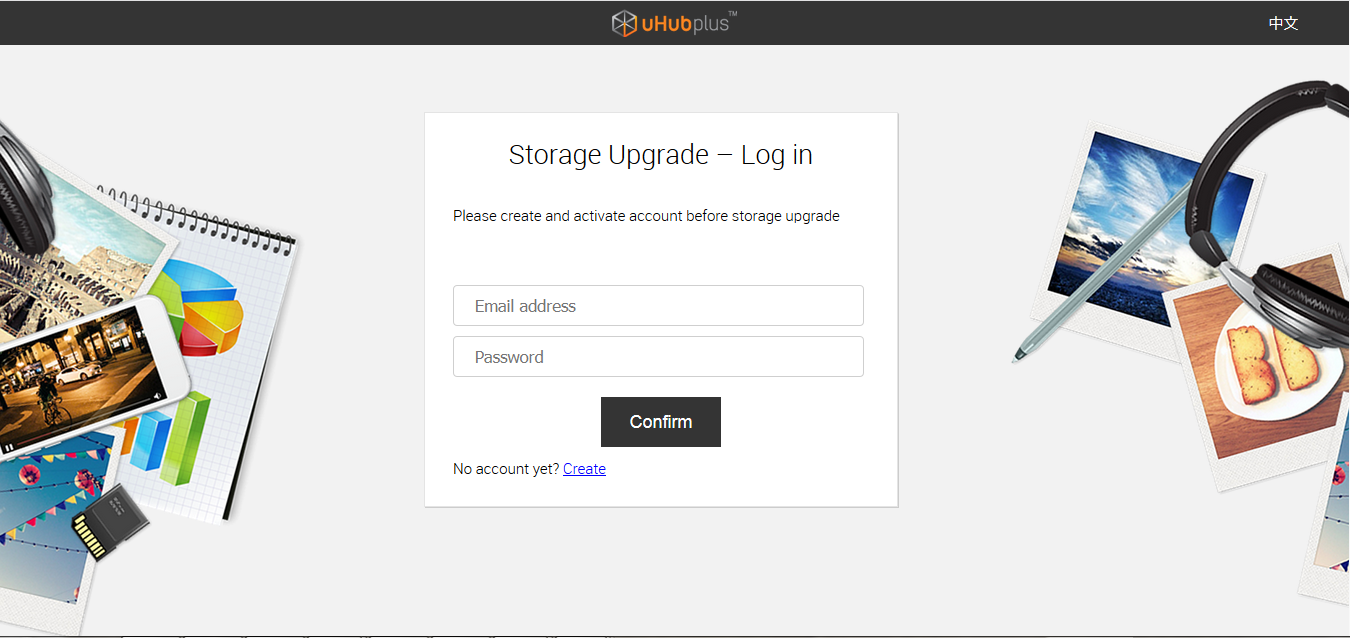The image size is (1350, 638).
Task: Click the bar chart graphic on the notepad
Action: pos(165,438)
